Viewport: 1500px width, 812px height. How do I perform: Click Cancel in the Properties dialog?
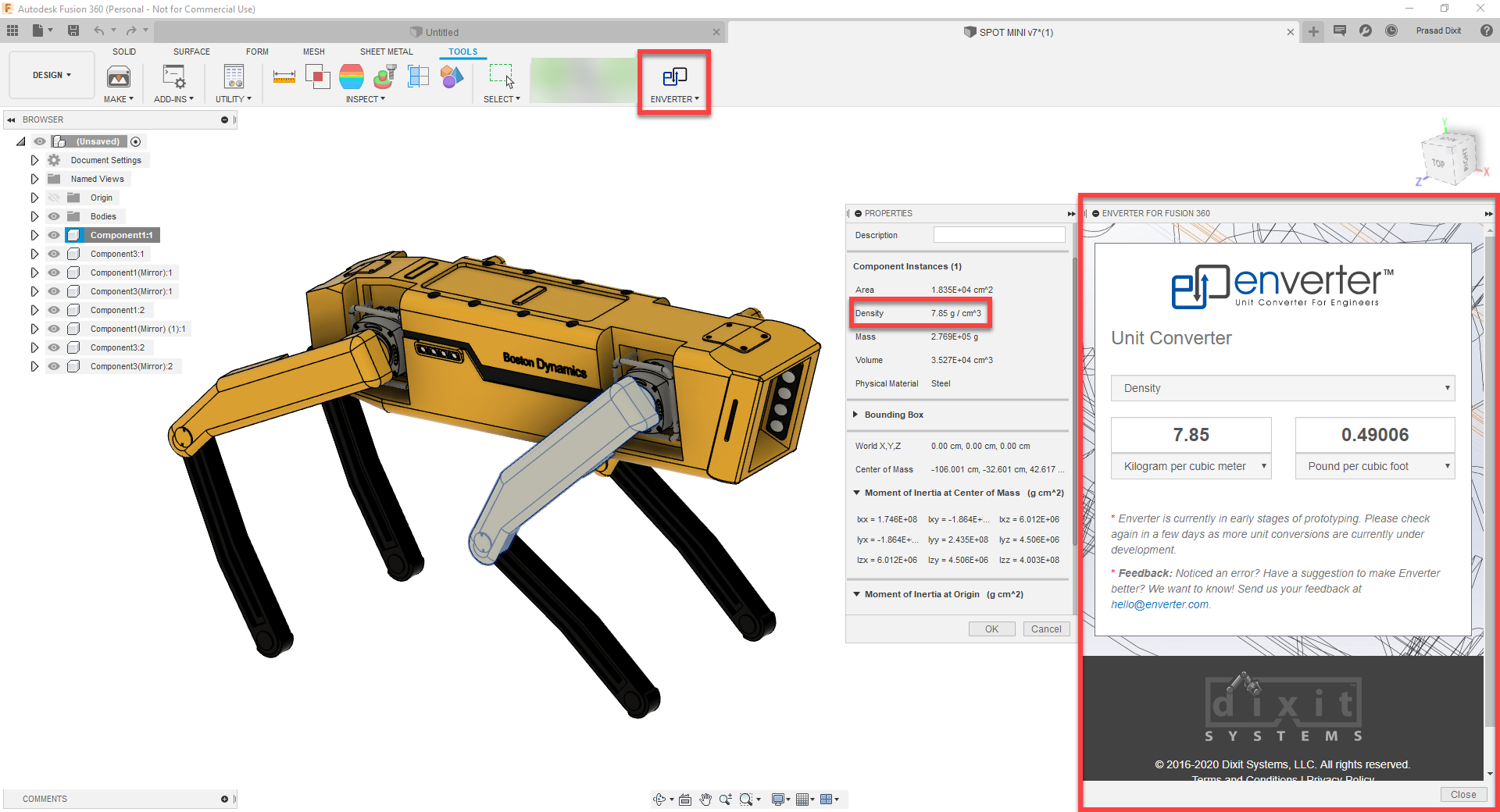(1046, 629)
